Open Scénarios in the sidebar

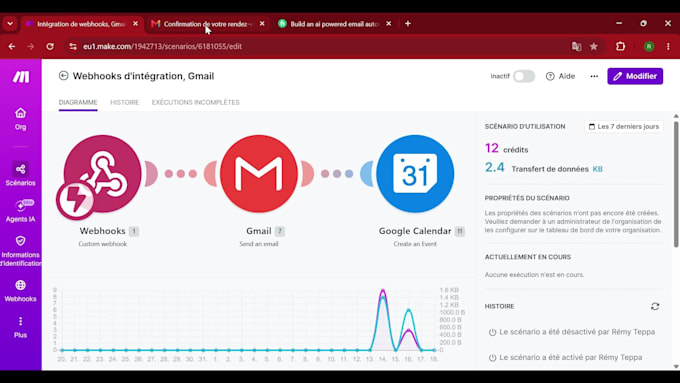click(x=20, y=174)
